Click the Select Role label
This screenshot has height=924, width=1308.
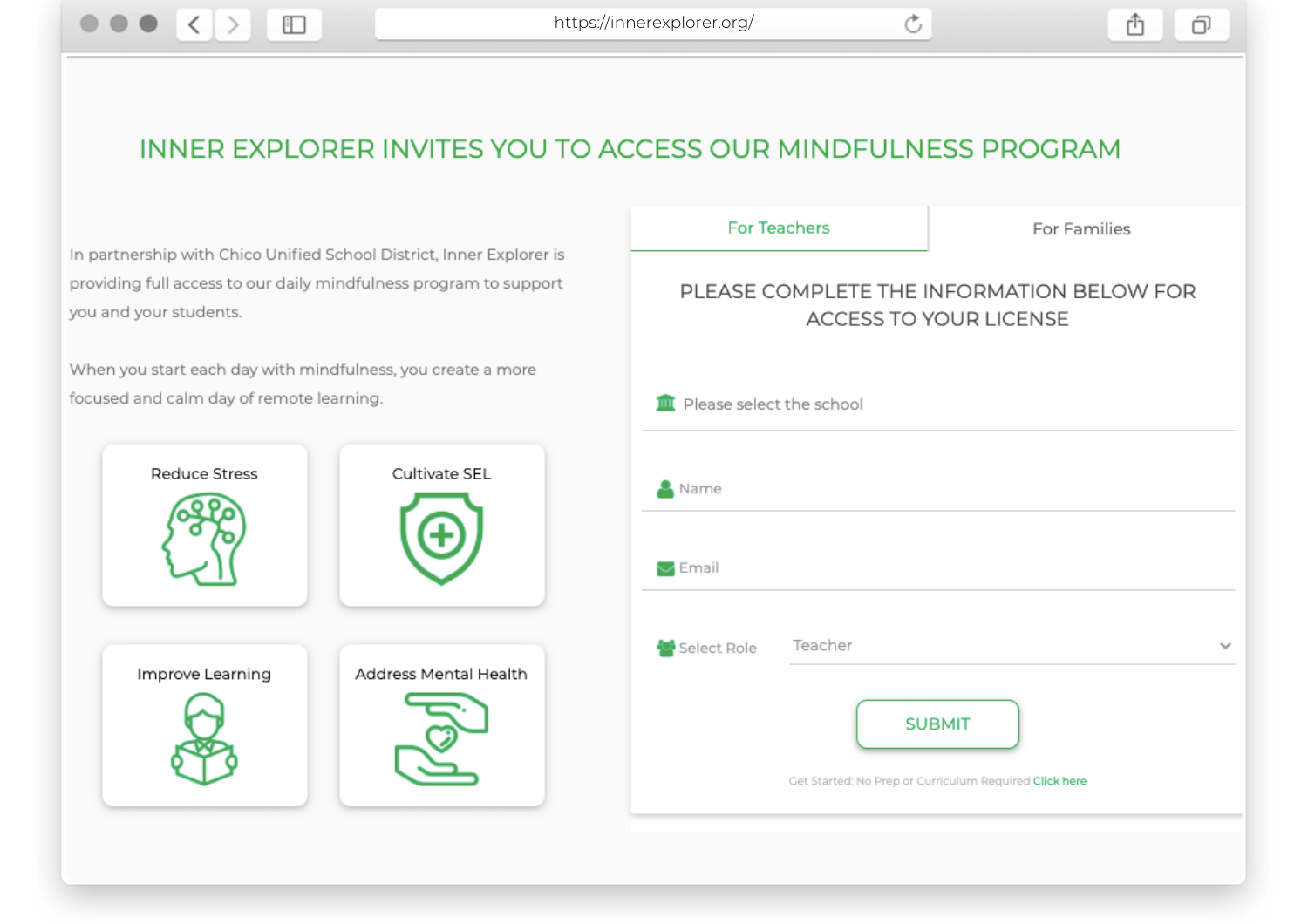point(718,648)
